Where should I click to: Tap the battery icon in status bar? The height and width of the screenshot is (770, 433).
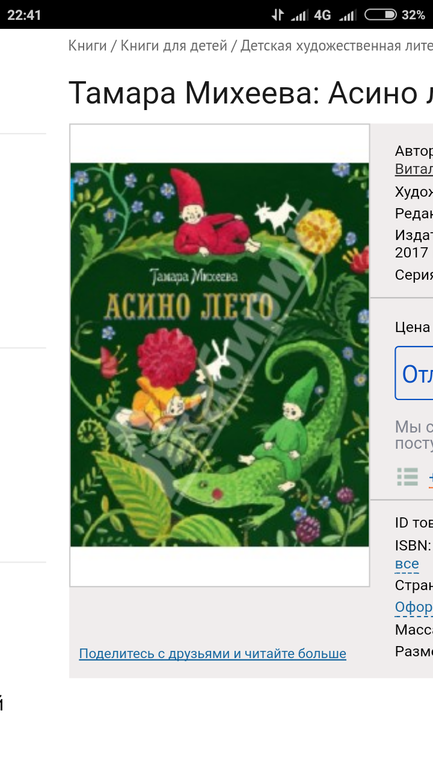pyautogui.click(x=380, y=15)
